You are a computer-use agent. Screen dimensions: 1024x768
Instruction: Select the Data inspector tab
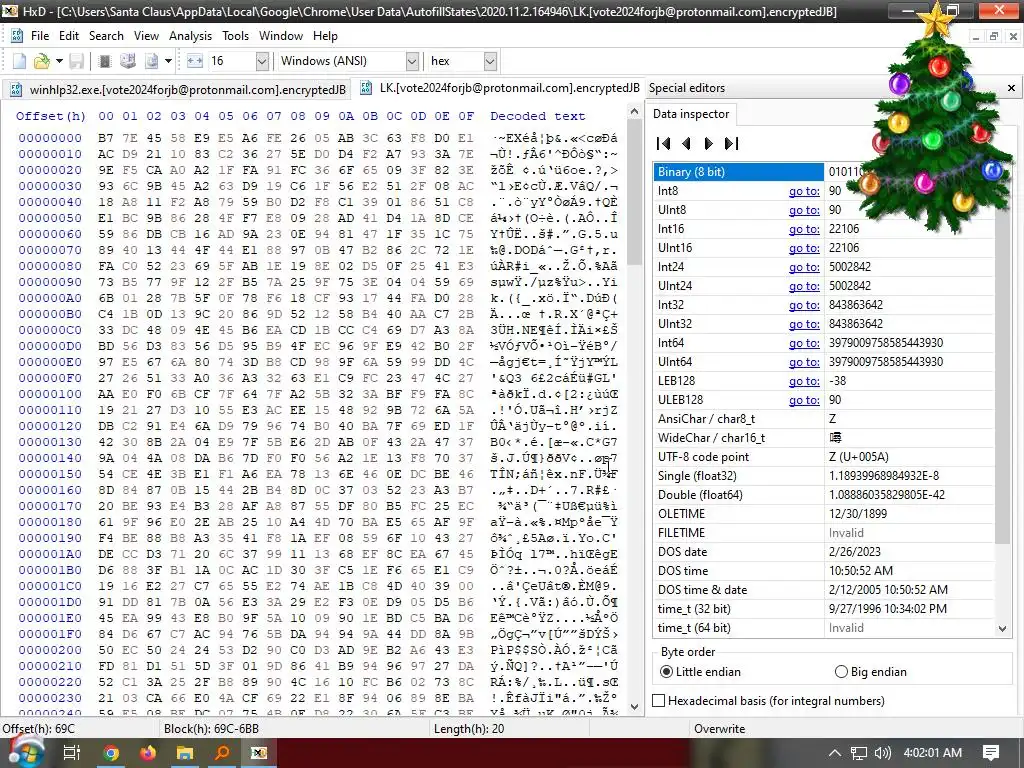(691, 114)
